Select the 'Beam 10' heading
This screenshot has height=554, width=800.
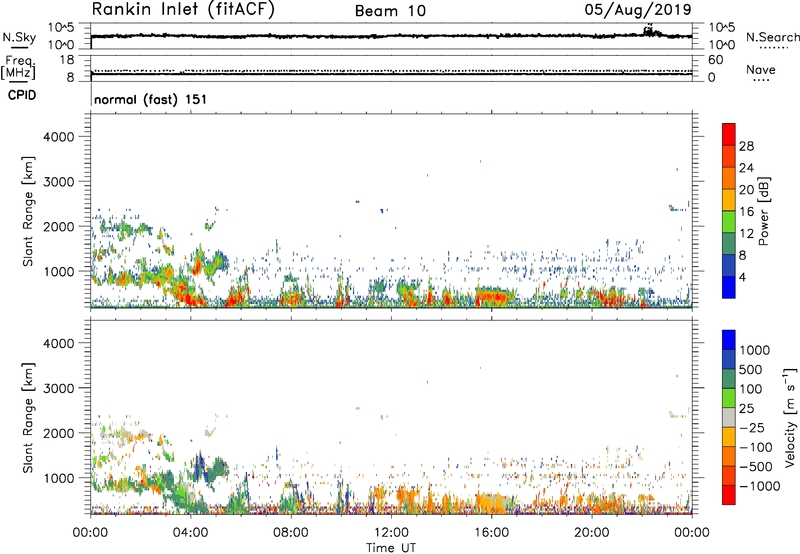tap(390, 11)
